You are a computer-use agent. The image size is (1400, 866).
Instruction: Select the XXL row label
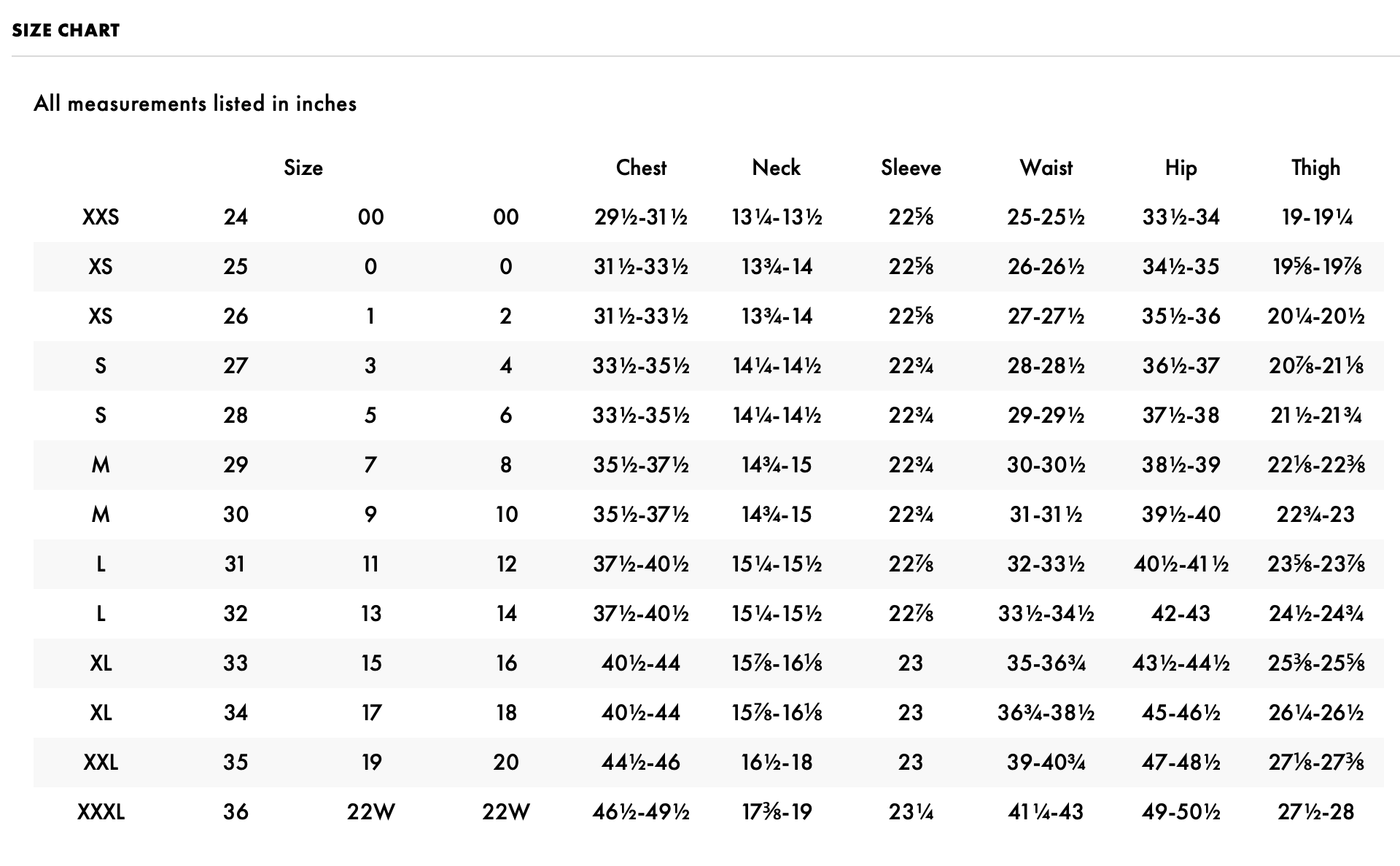point(101,762)
